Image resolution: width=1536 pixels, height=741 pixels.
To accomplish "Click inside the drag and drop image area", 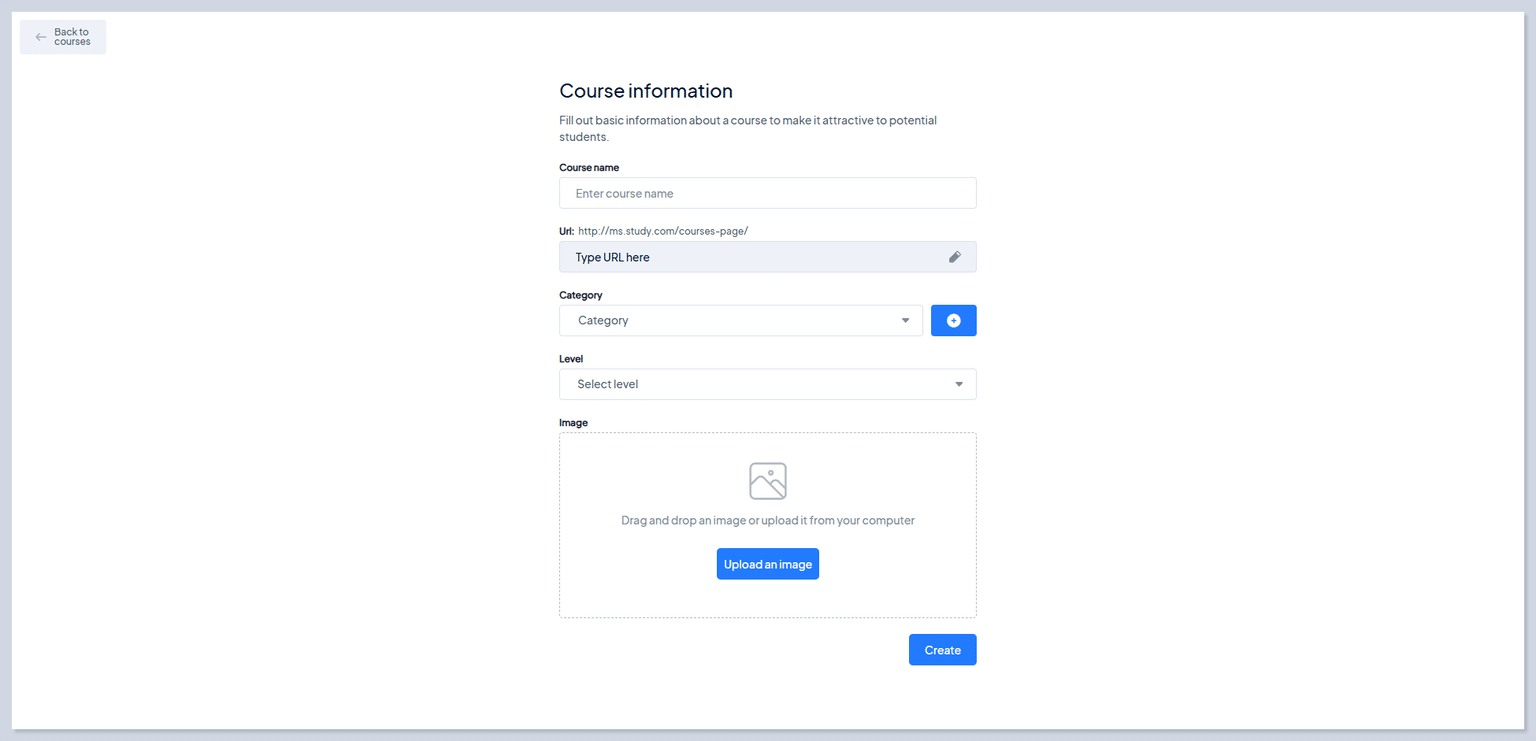I will (x=767, y=524).
